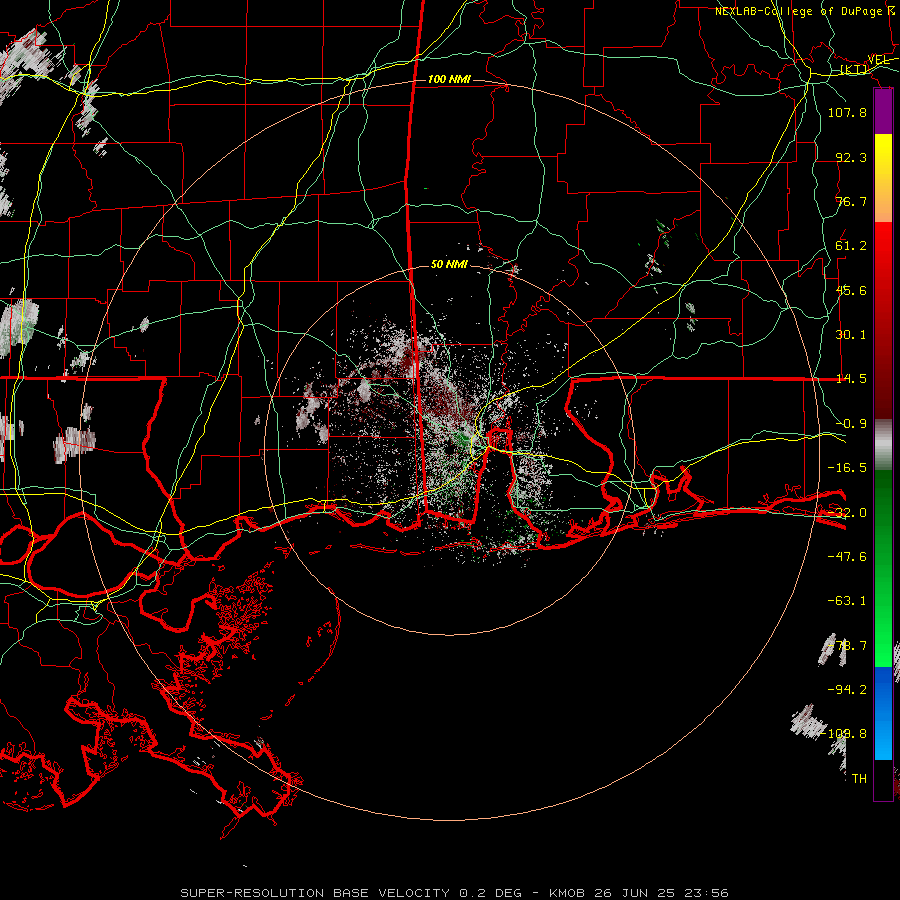The height and width of the screenshot is (900, 900).
Task: Click the -16.5 scale value
Action: point(847,468)
